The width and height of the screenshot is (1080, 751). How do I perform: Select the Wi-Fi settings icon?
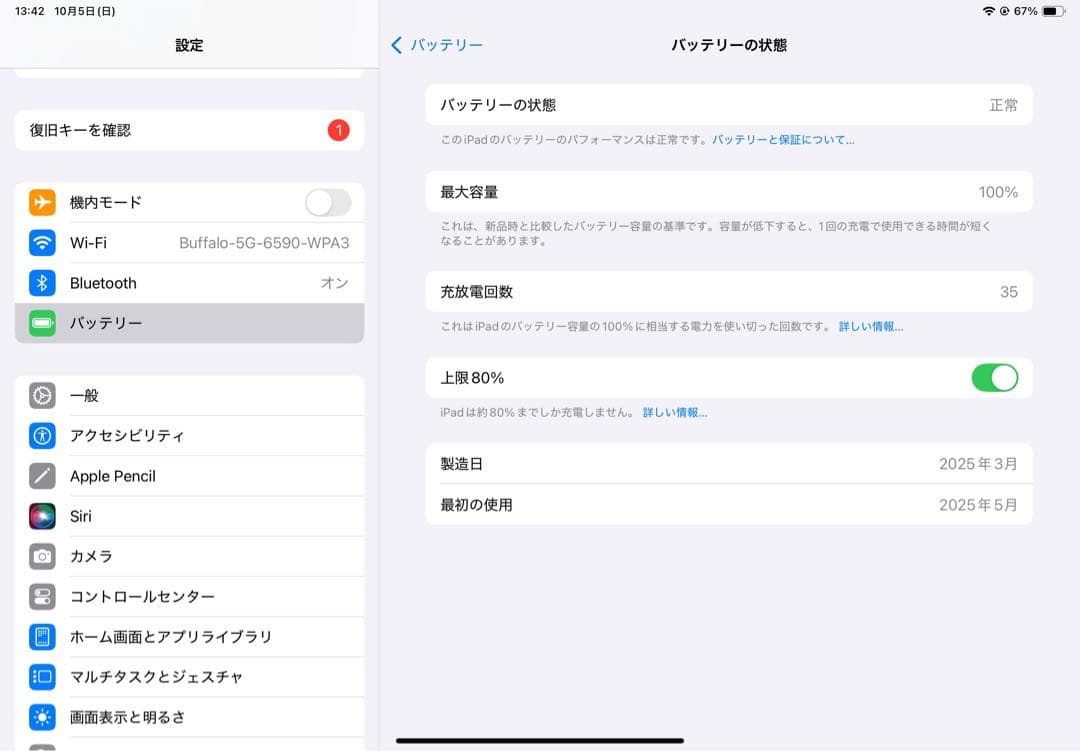tap(42, 243)
